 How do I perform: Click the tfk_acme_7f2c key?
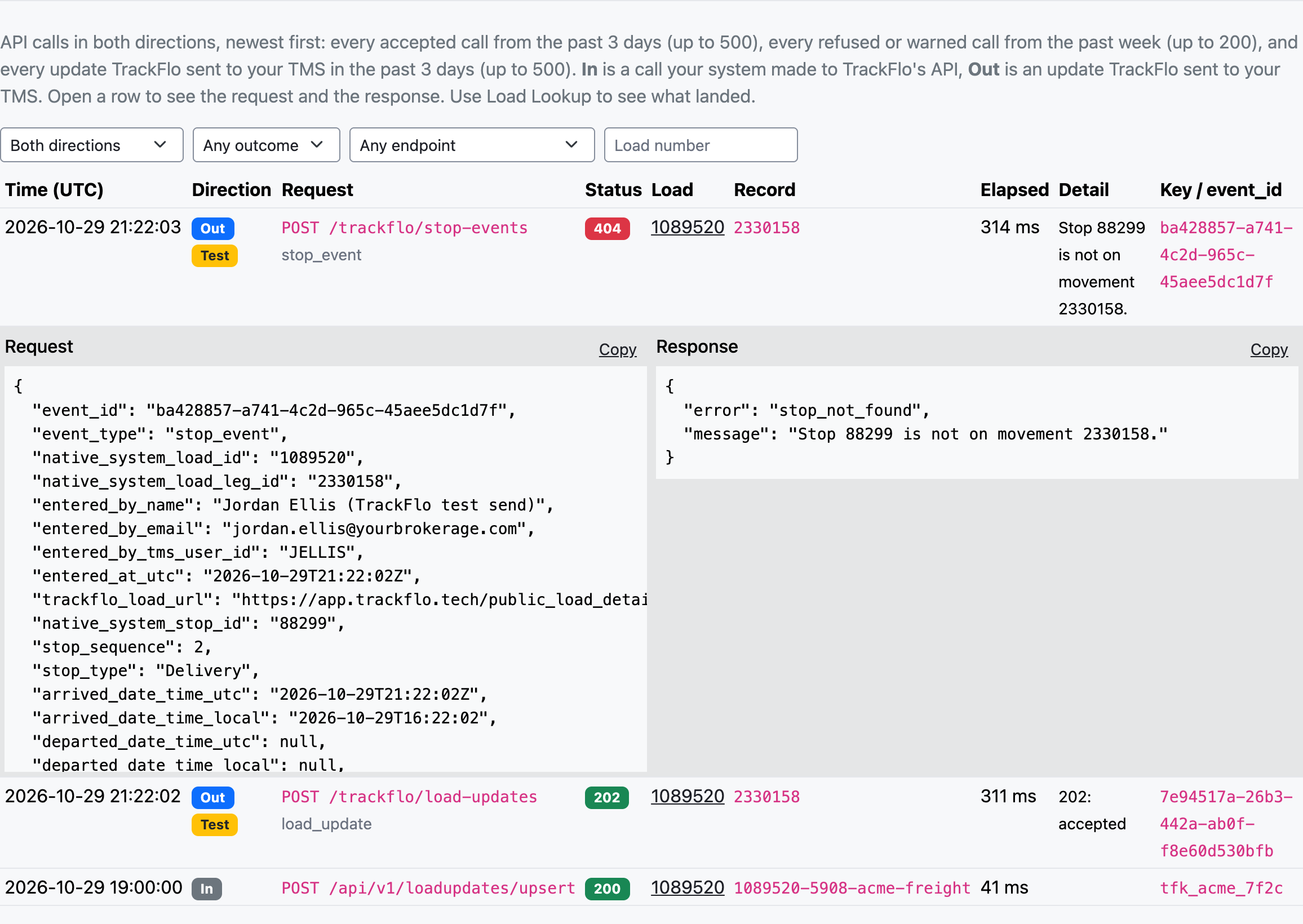tap(1221, 888)
